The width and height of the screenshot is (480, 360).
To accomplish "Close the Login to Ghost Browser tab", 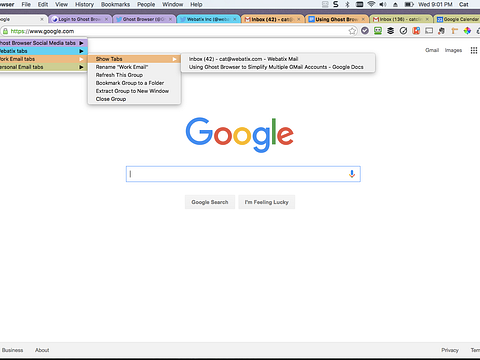I will (x=106, y=19).
